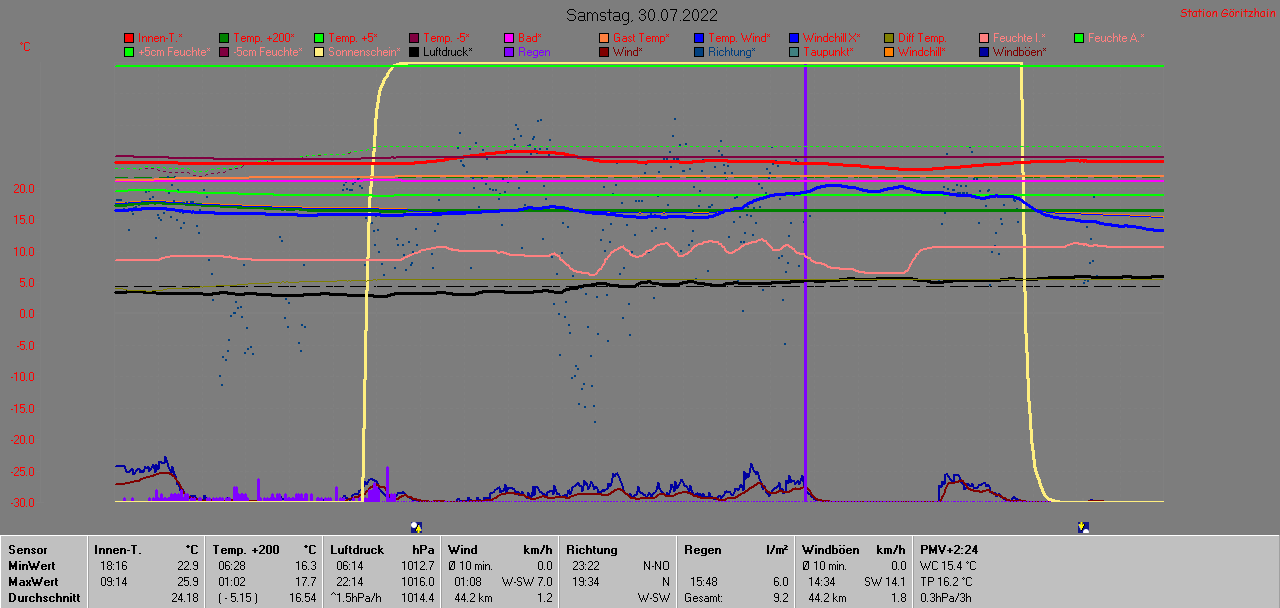Screen dimensions: 1280x608
Task: Click the Innen-T. minimum value 22.9
Action: (187, 566)
